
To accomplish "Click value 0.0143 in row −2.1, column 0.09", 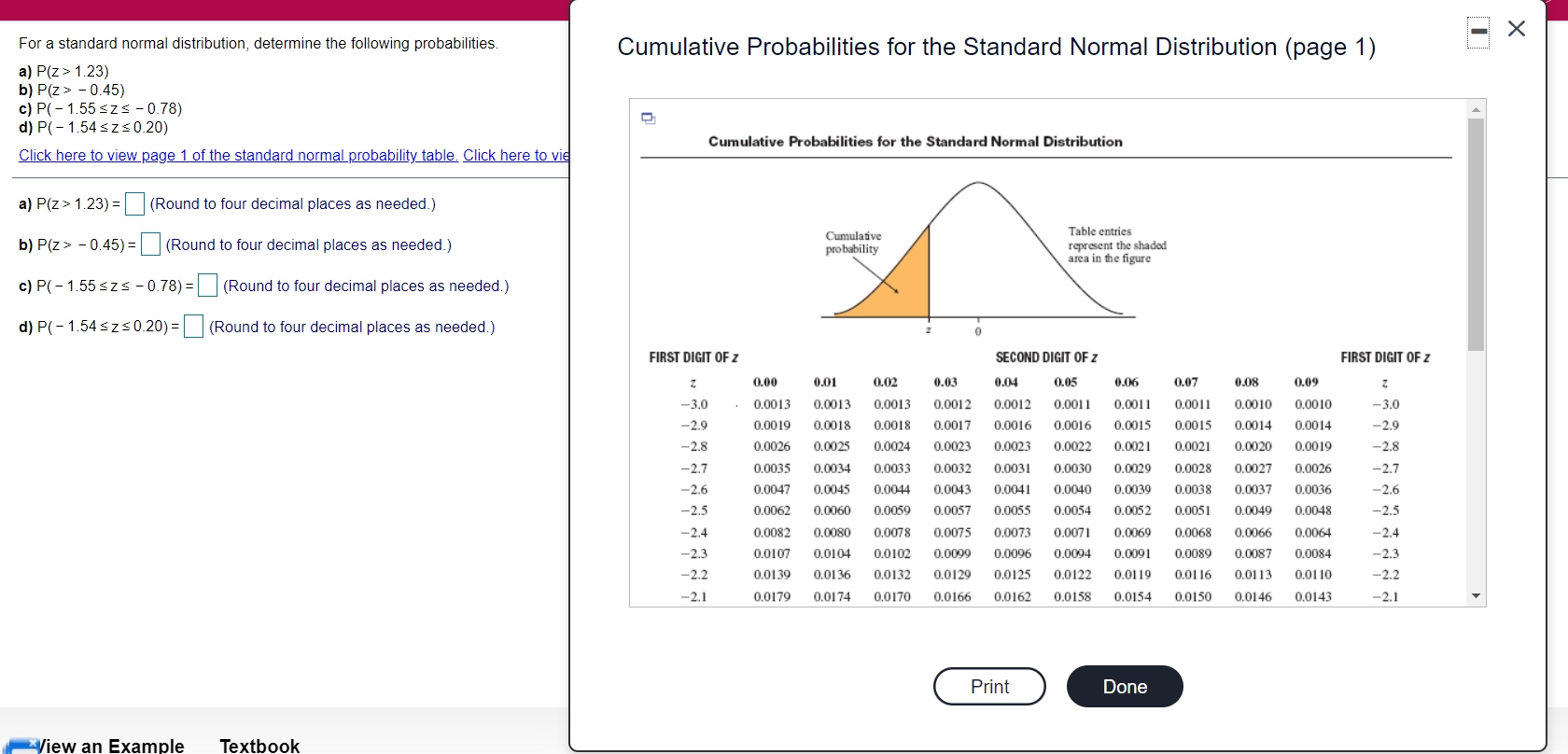I will coord(1313,597).
